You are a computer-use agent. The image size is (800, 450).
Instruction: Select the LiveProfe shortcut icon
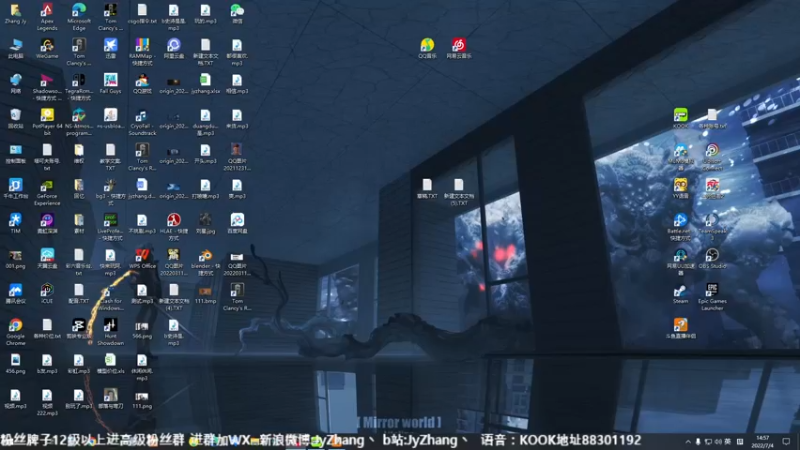click(110, 227)
